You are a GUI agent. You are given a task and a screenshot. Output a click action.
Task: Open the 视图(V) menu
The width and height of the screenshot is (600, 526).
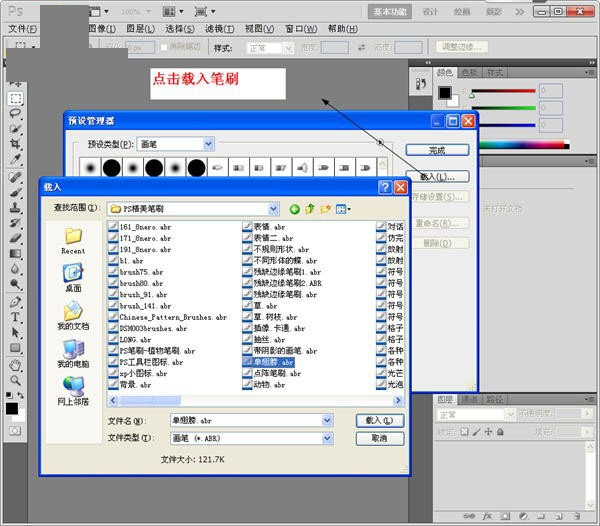click(259, 29)
